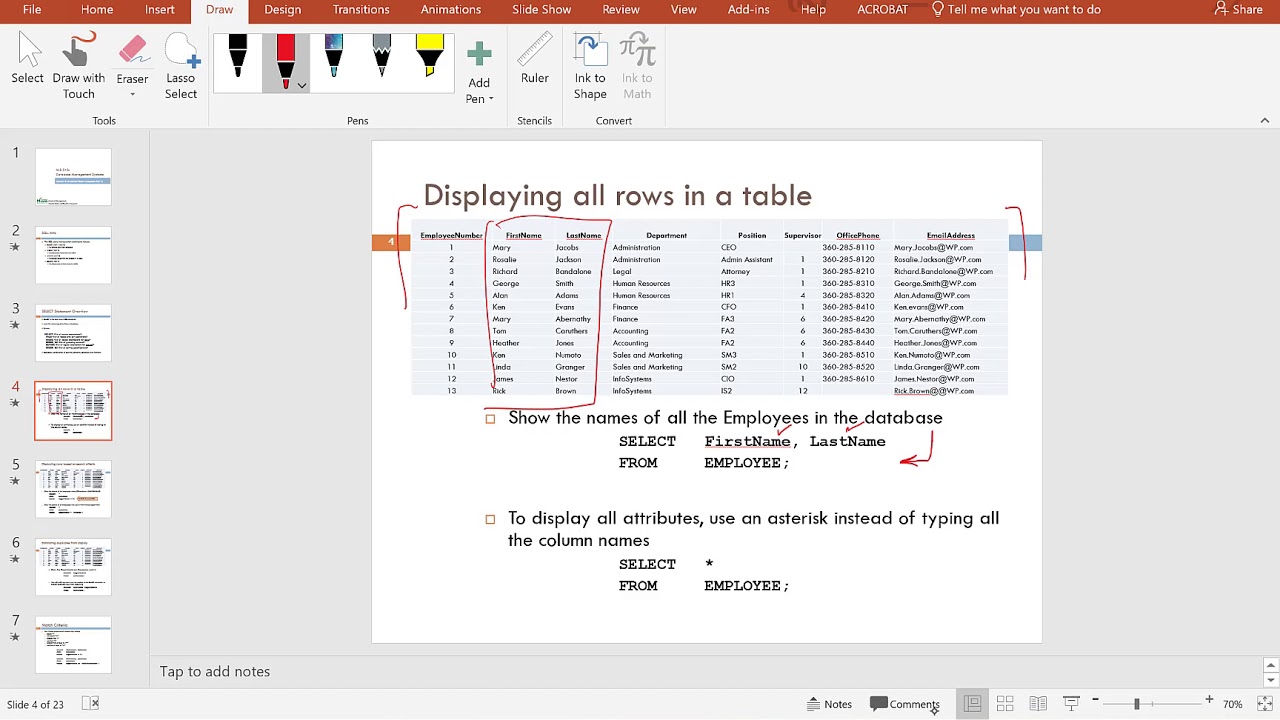Click the 70% zoom level
This screenshot has height=720, width=1280.
click(x=1232, y=704)
